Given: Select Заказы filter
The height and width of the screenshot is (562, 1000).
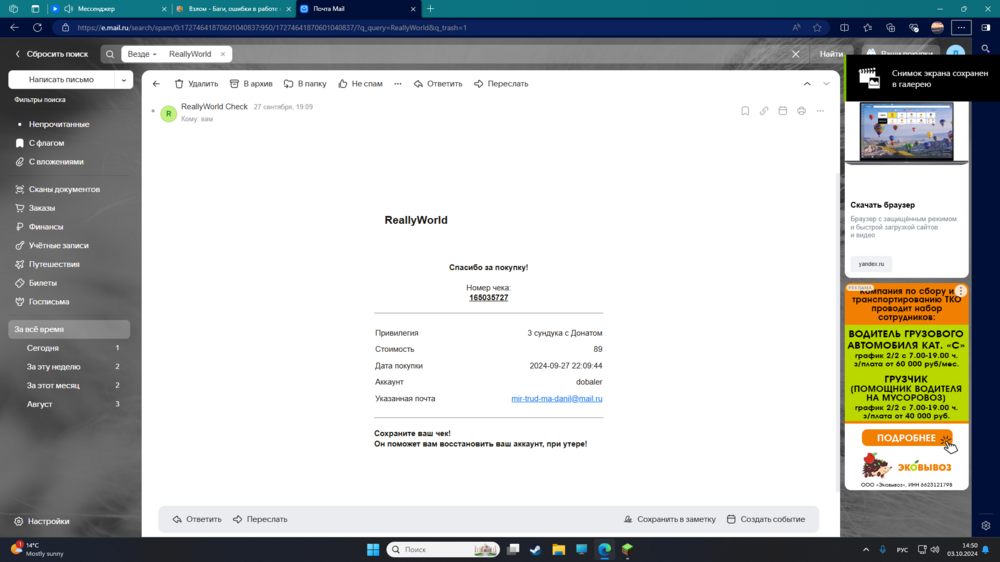Looking at the screenshot, I should tap(41, 208).
